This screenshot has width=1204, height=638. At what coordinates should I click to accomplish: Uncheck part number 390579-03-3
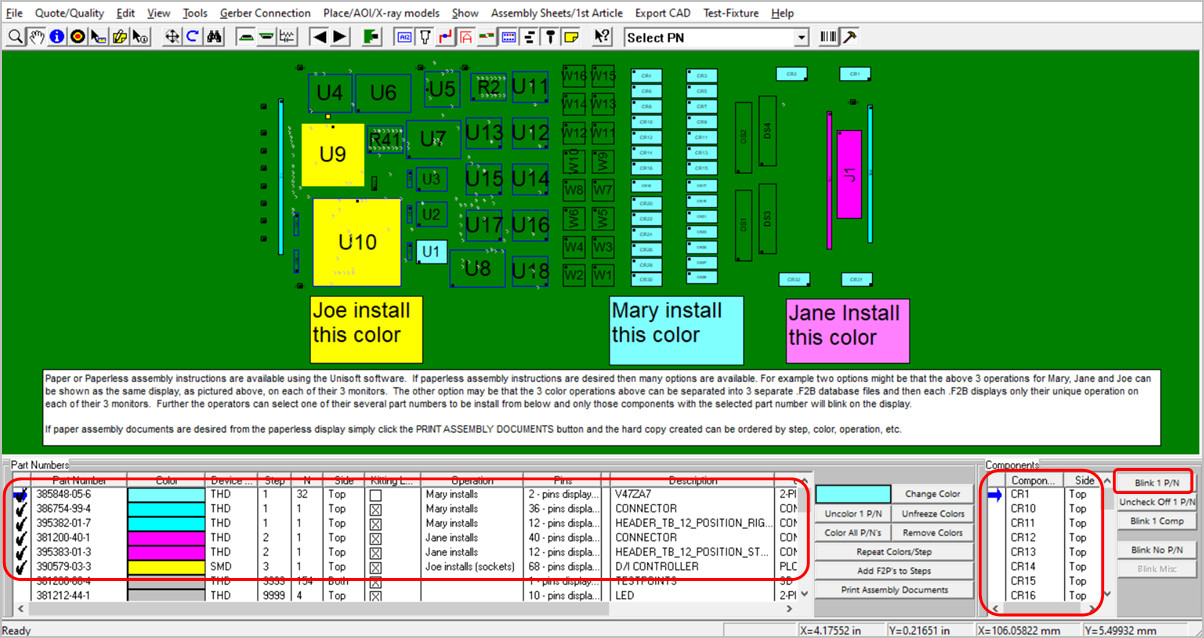(20, 566)
